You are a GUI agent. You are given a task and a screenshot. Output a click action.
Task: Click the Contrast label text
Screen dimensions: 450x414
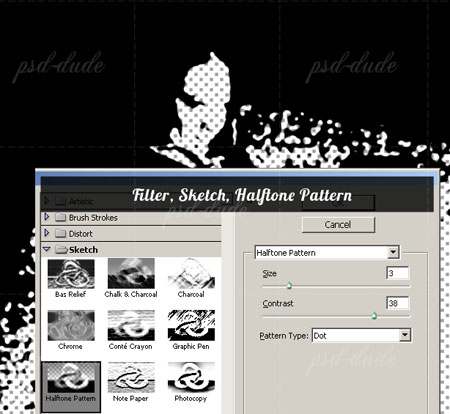(x=278, y=304)
